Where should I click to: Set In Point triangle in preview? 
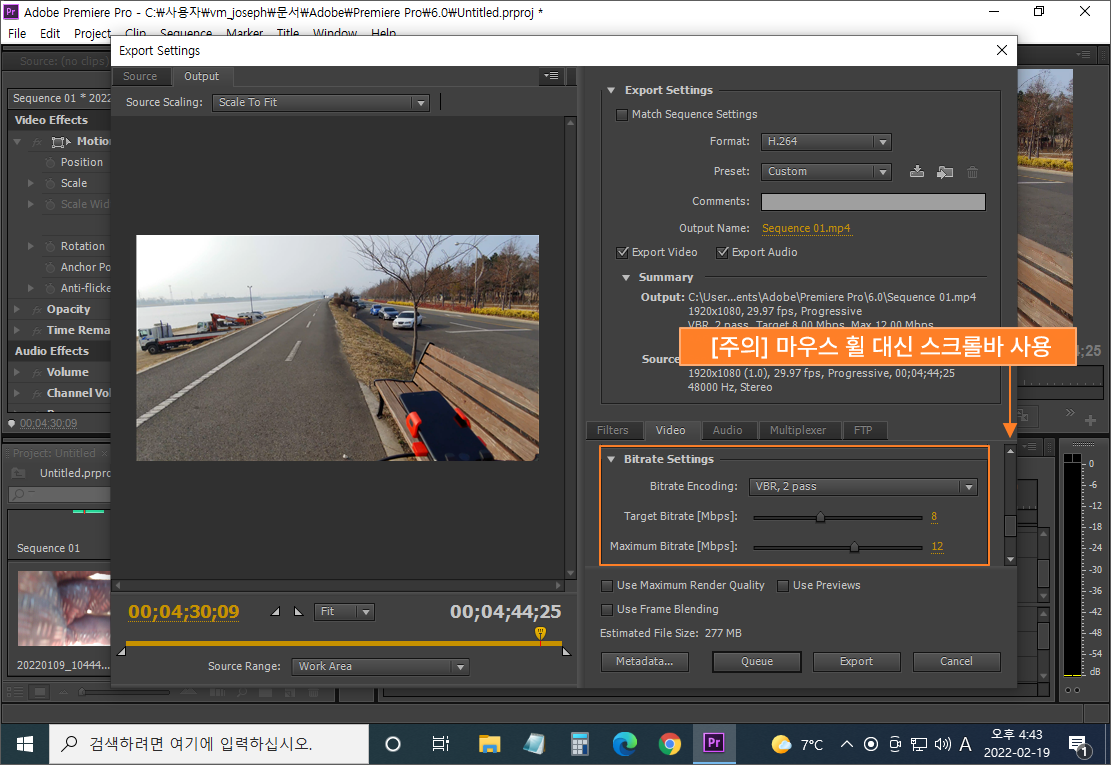[276, 611]
